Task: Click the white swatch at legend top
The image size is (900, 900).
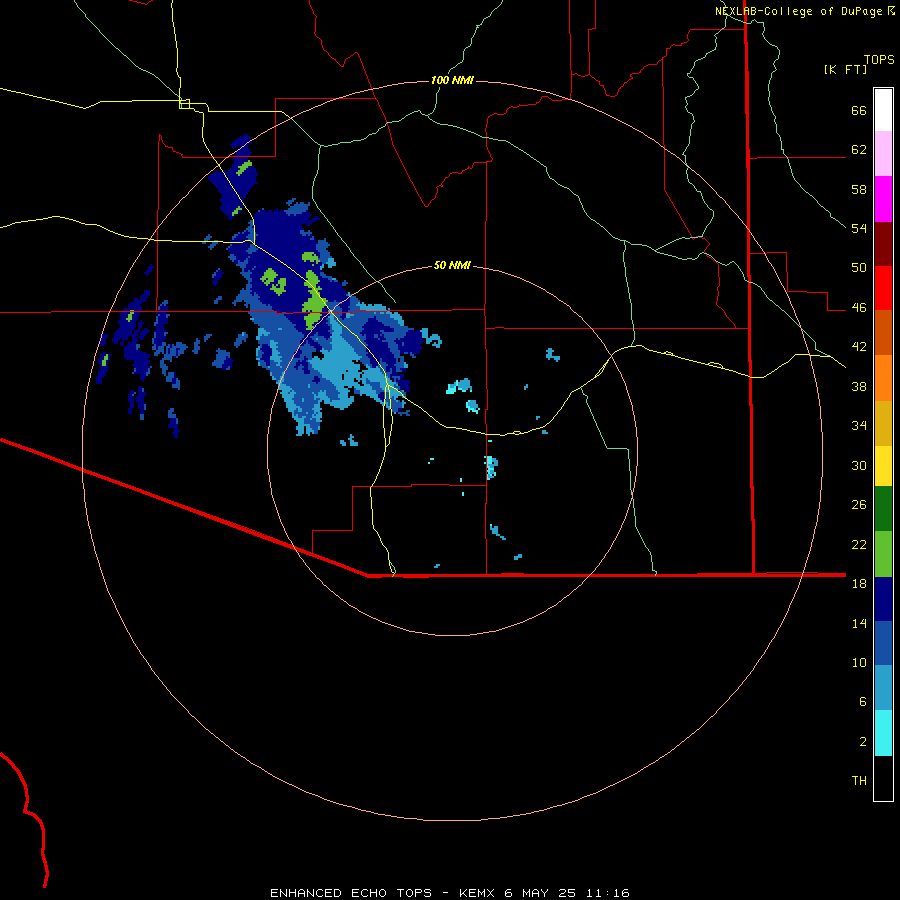Action: (x=883, y=110)
